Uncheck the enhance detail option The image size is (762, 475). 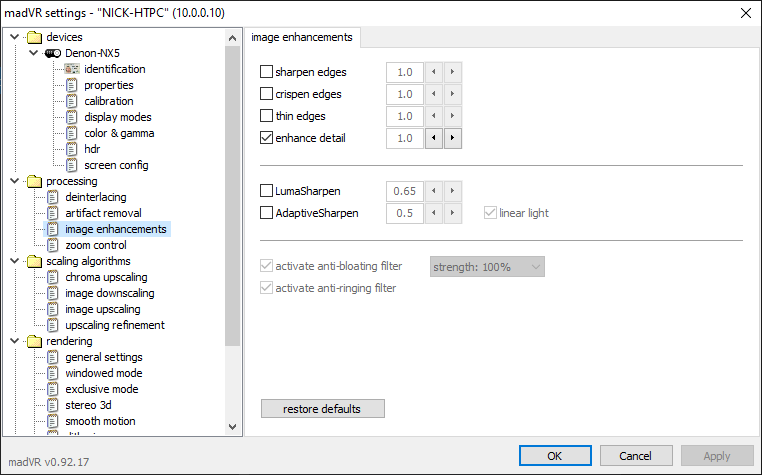[x=266, y=138]
